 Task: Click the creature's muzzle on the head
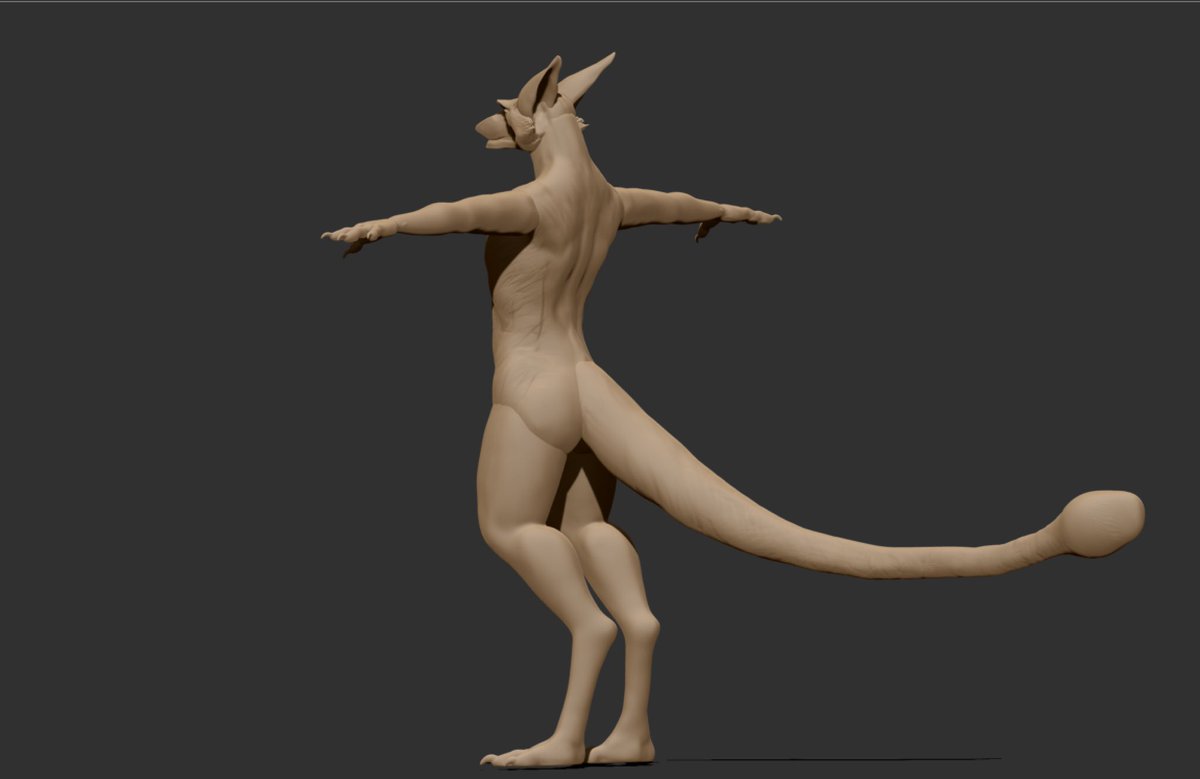click(494, 132)
